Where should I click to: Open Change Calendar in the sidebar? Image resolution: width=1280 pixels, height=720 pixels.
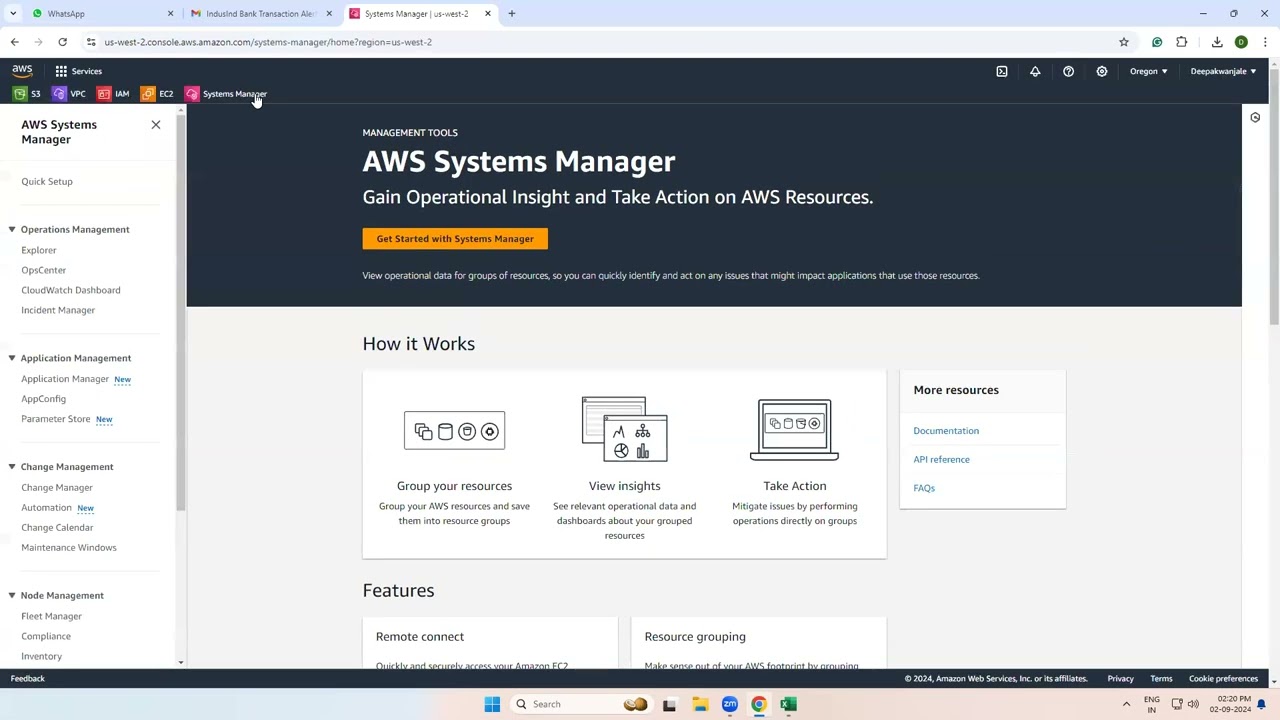pos(57,528)
